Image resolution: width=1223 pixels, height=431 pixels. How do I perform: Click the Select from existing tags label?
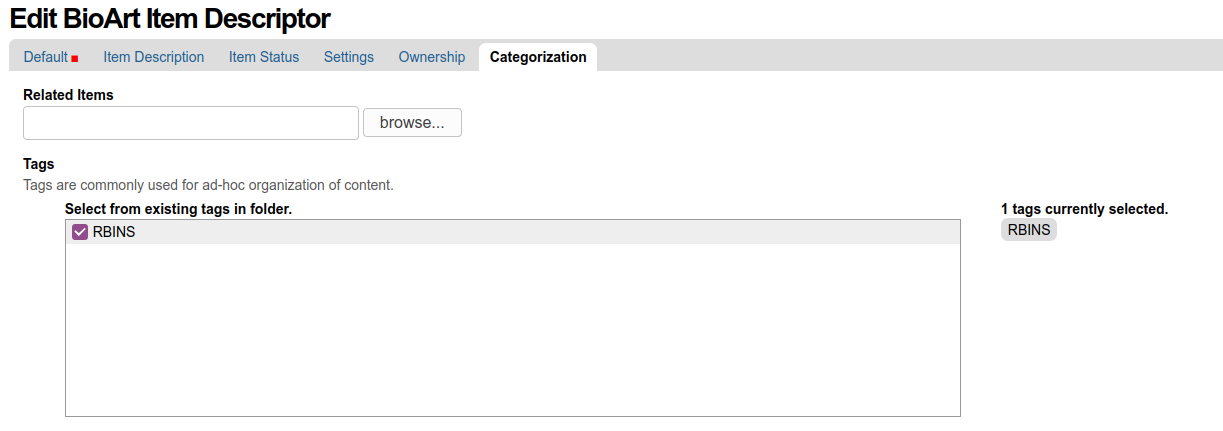coord(178,209)
